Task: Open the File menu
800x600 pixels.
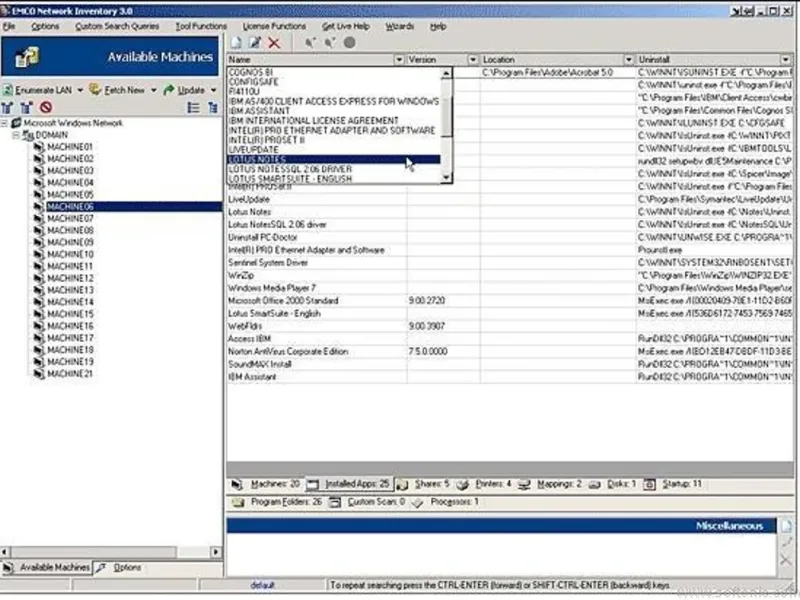Action: pos(9,26)
